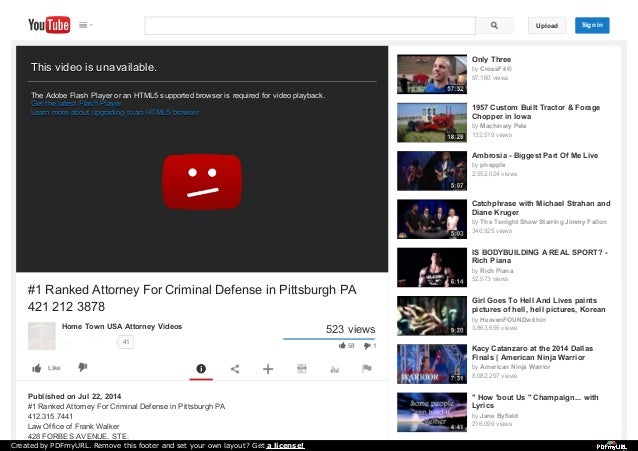
Task: Report video with flag icon
Action: 367,368
